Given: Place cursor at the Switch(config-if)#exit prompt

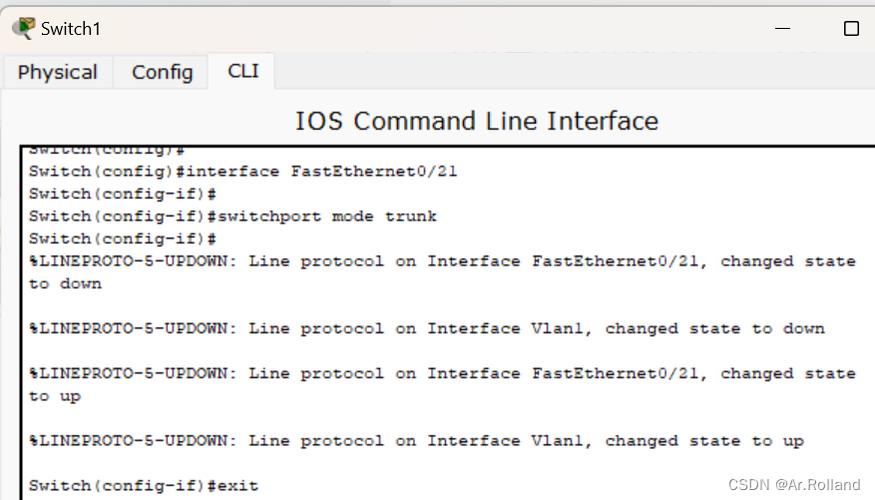Looking at the screenshot, I should point(144,486).
